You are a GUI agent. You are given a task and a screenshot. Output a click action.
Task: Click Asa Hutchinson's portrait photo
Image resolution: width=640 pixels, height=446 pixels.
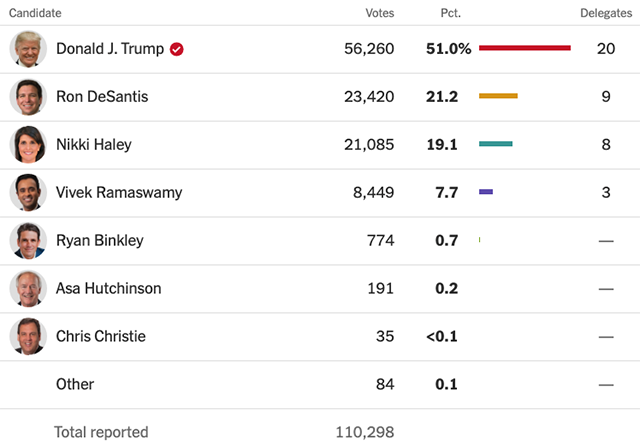click(28, 288)
